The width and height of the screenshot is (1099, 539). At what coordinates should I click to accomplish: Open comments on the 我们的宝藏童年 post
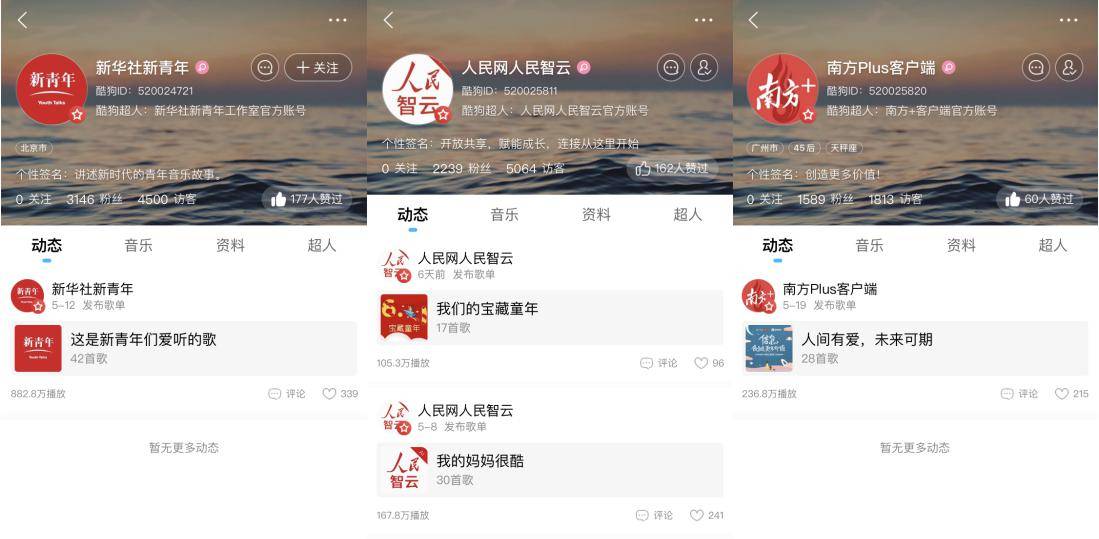coord(659,363)
